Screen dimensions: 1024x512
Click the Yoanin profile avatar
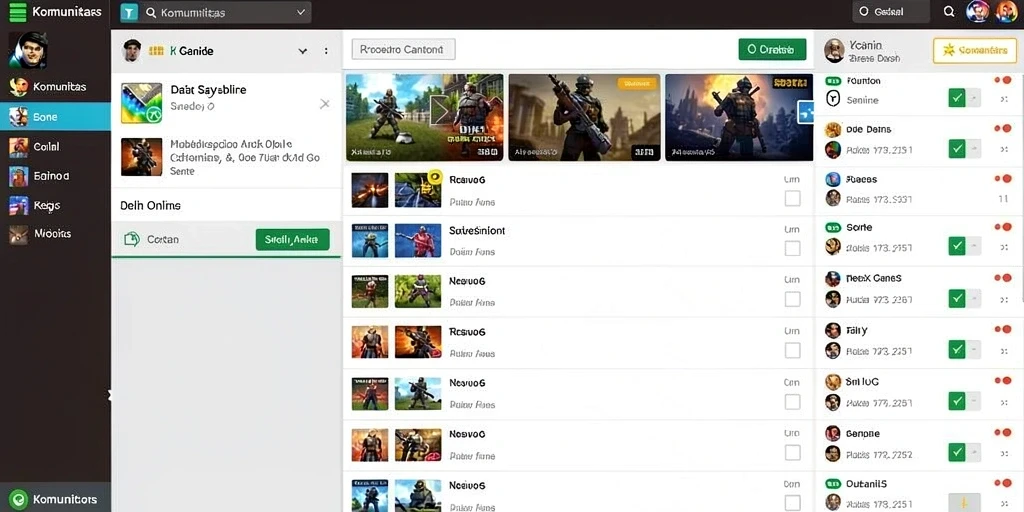click(835, 50)
